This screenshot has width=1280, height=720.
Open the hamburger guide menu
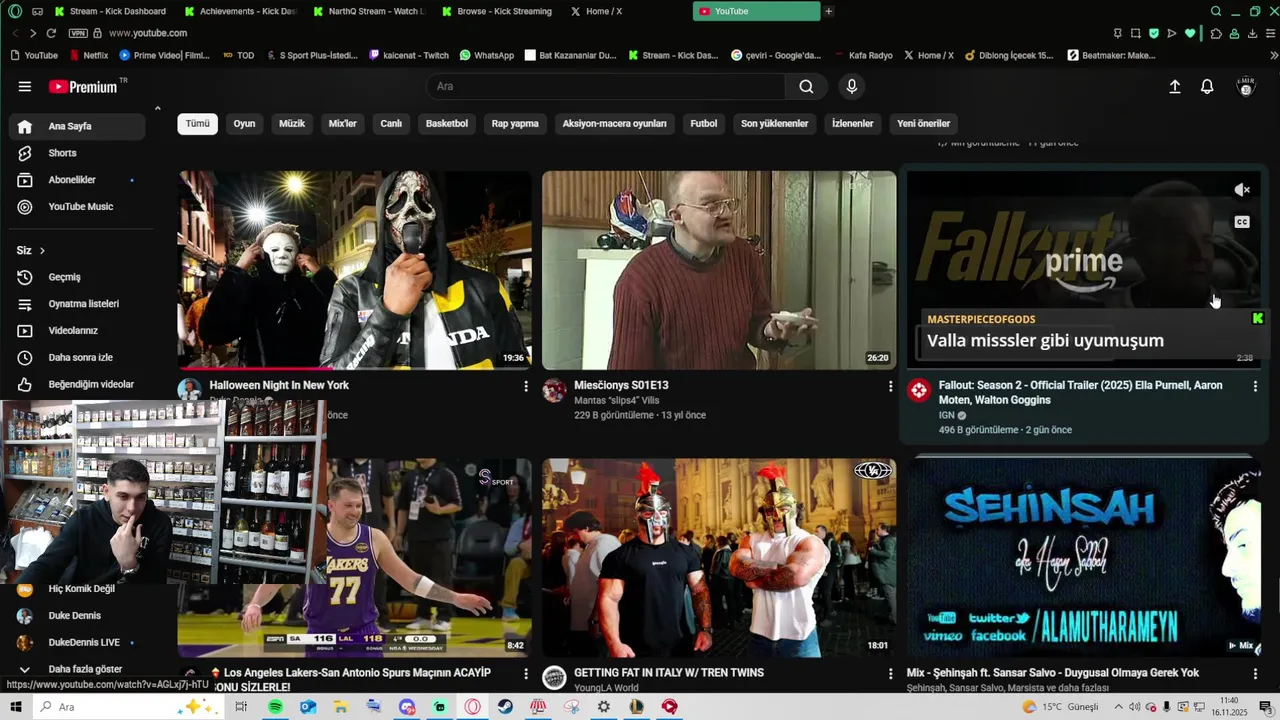24,86
